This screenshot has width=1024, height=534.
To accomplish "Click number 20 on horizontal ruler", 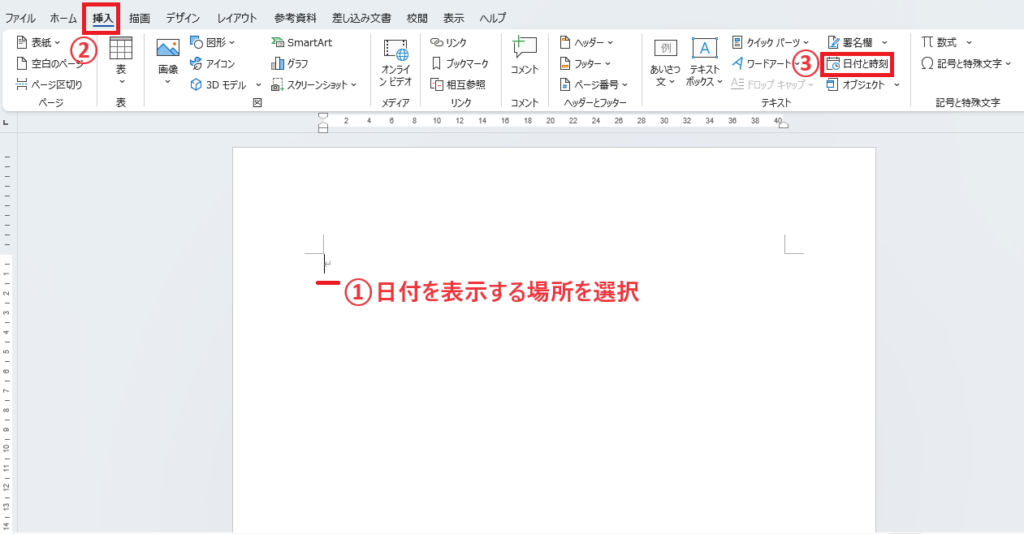I will click(550, 121).
